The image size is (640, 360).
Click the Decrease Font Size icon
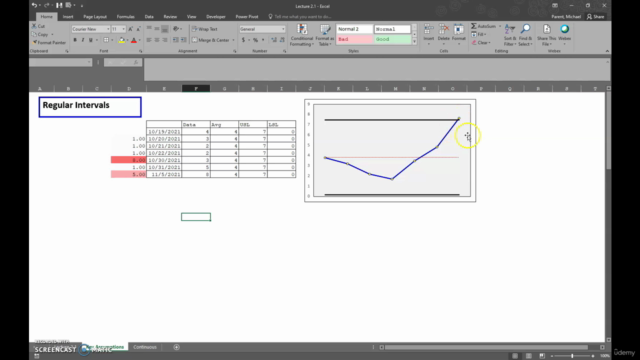(x=138, y=29)
